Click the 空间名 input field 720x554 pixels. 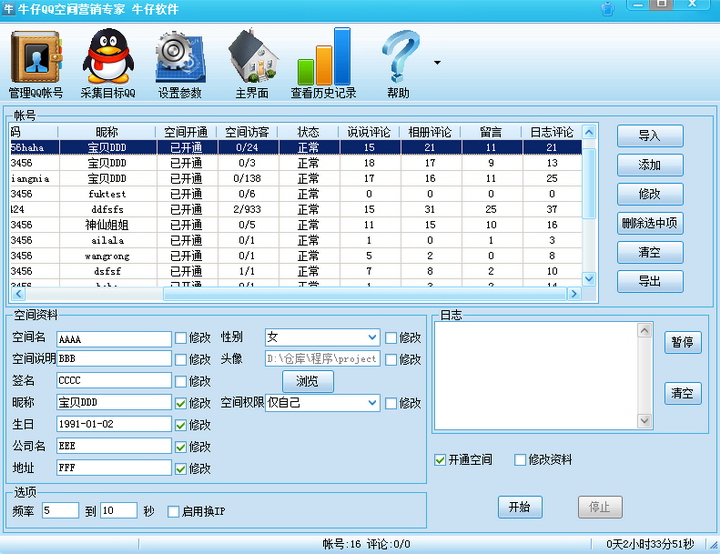tap(114, 339)
